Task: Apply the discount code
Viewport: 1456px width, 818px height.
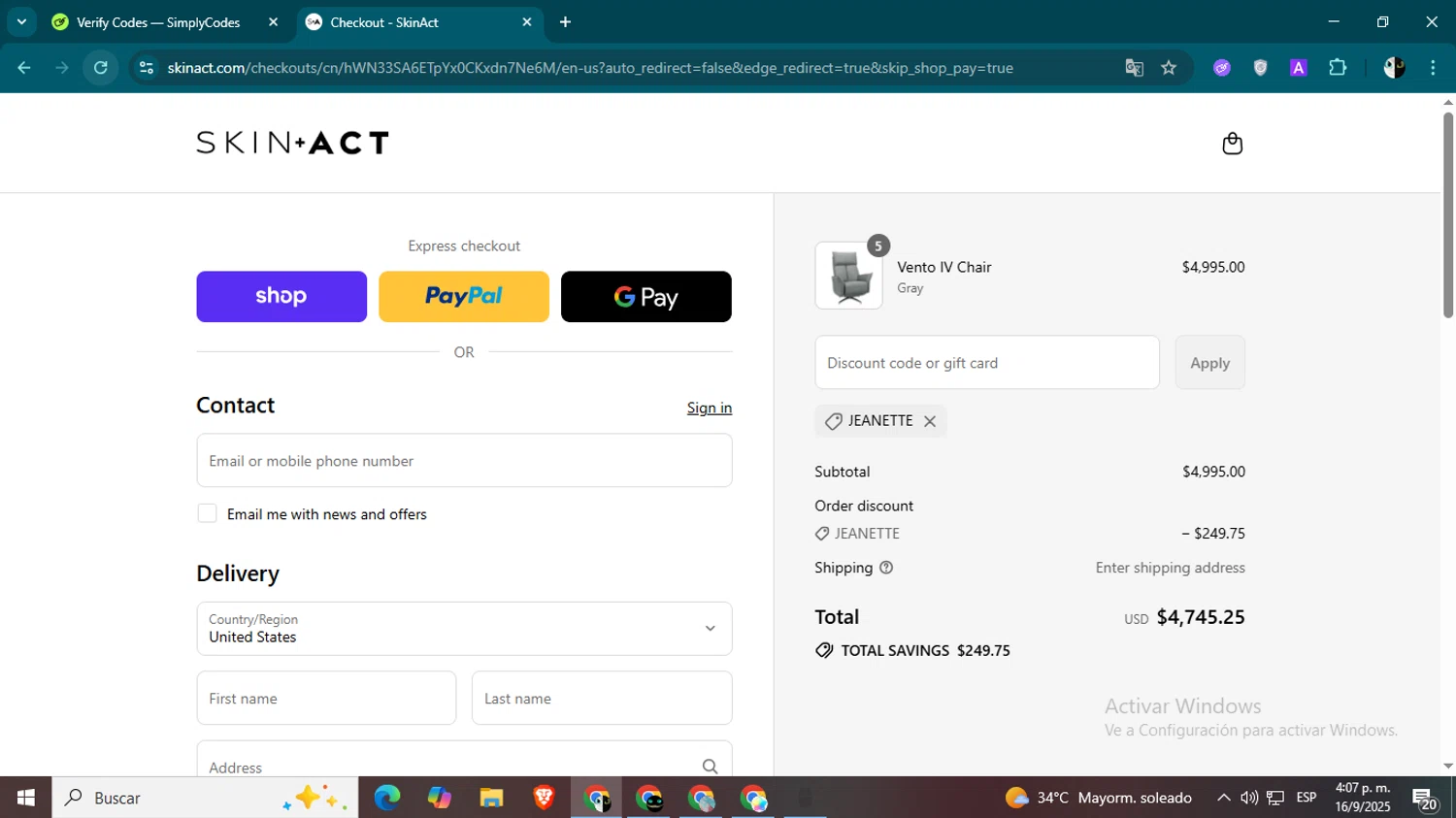Action: pos(1209,363)
